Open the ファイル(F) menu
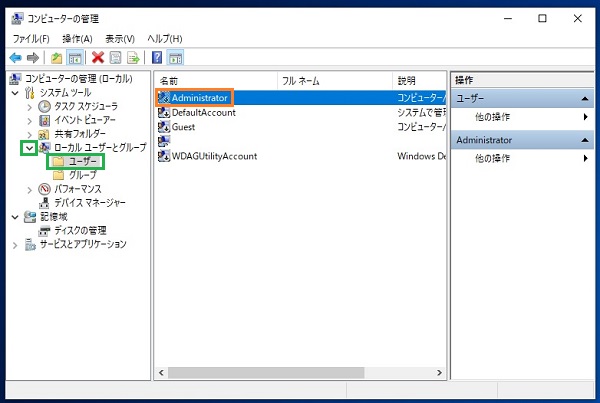 [31, 39]
